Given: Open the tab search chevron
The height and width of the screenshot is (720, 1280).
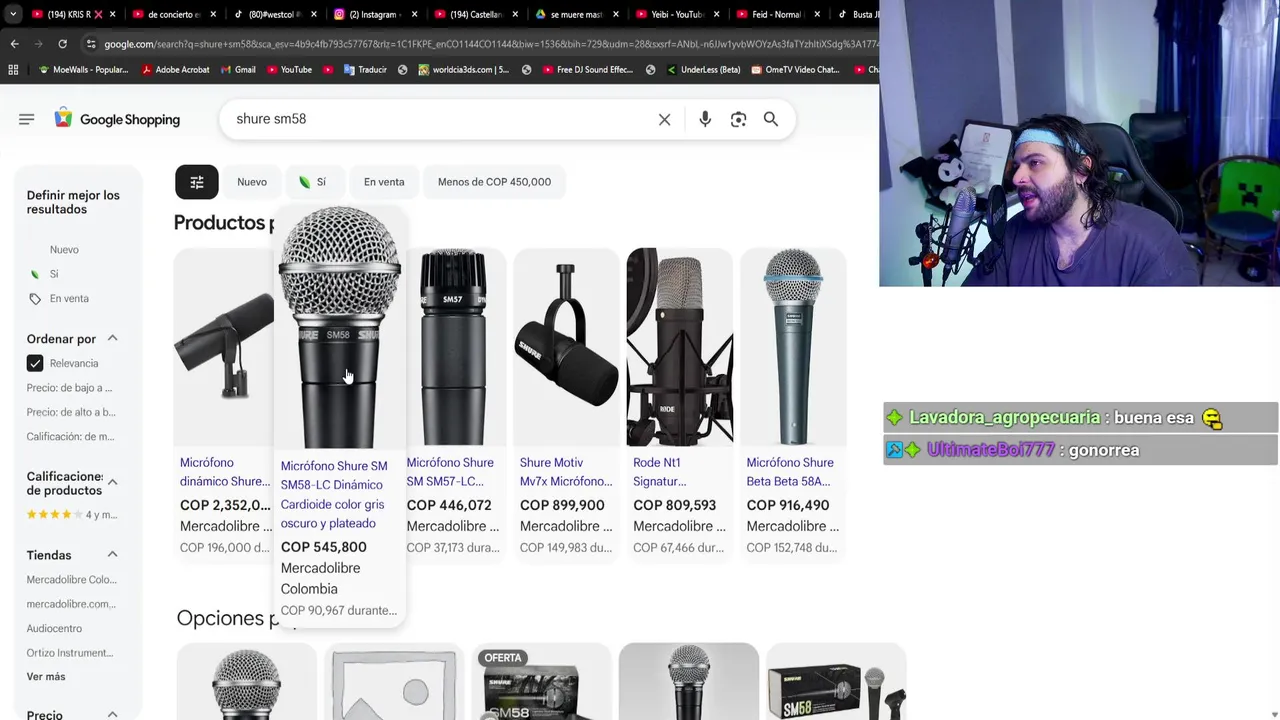Looking at the screenshot, I should (12, 15).
